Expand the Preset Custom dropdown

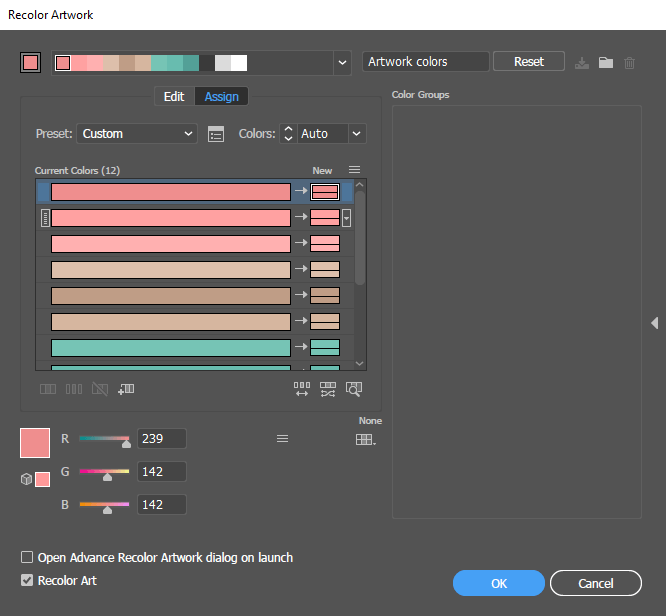tap(137, 134)
